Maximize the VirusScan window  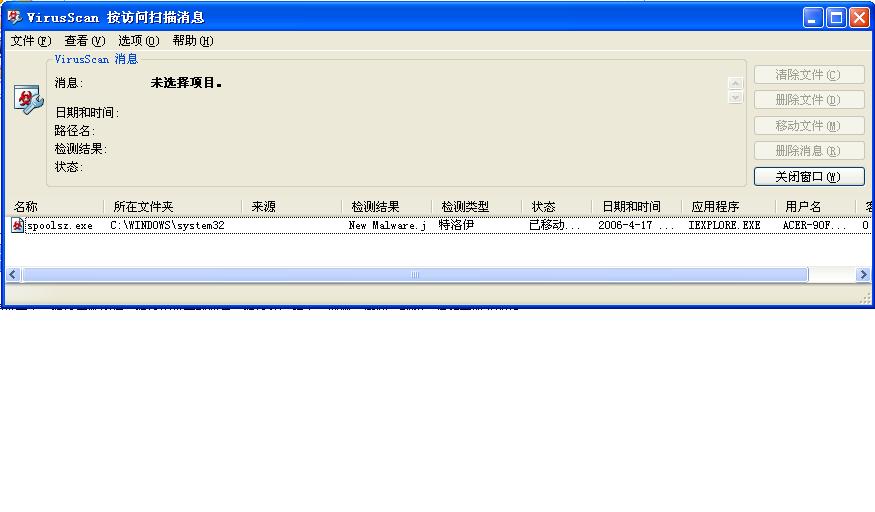tap(836, 18)
